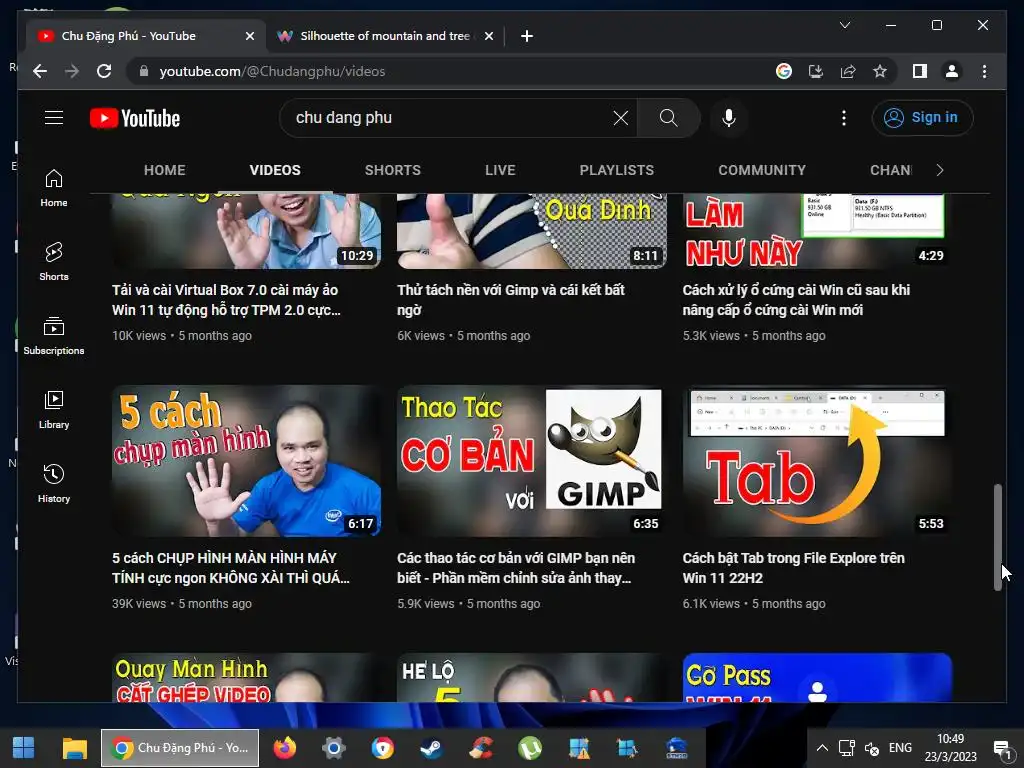Open Steam from the taskbar
This screenshot has height=768, width=1024.
[431, 748]
